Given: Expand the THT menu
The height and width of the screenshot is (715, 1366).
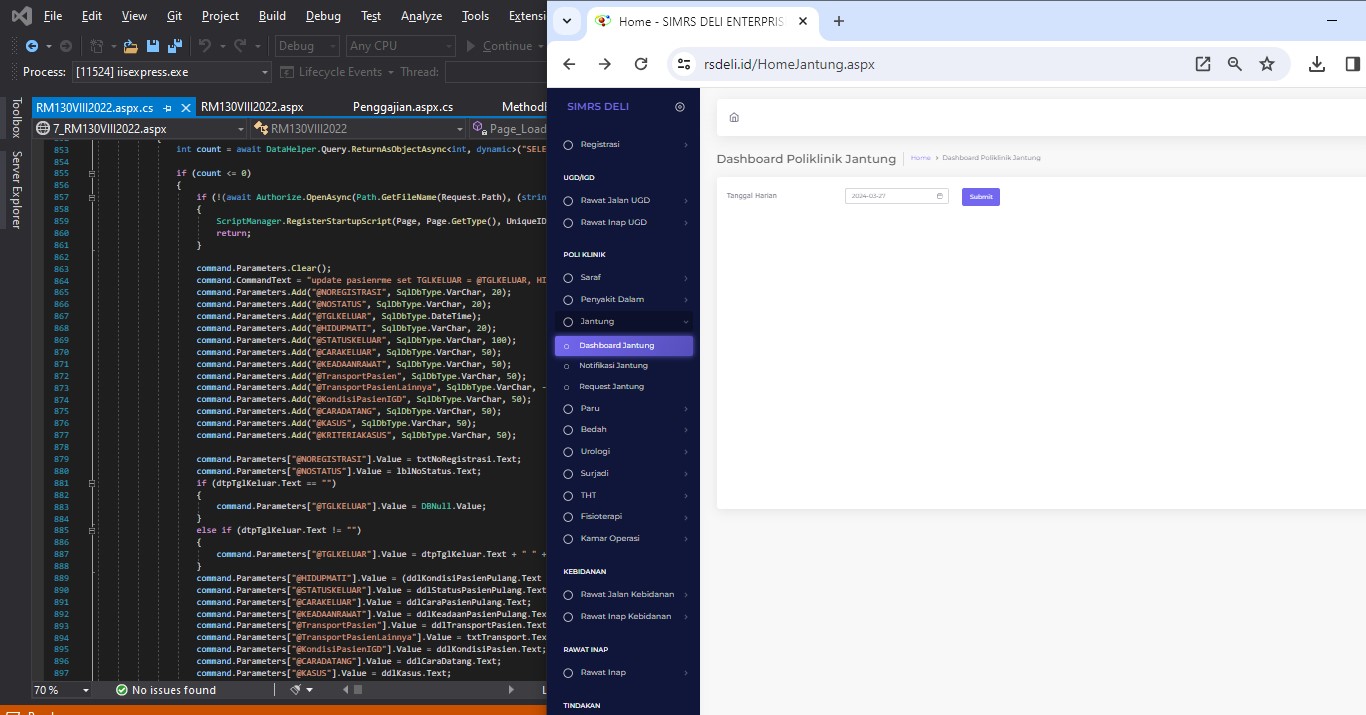Looking at the screenshot, I should [x=624, y=496].
